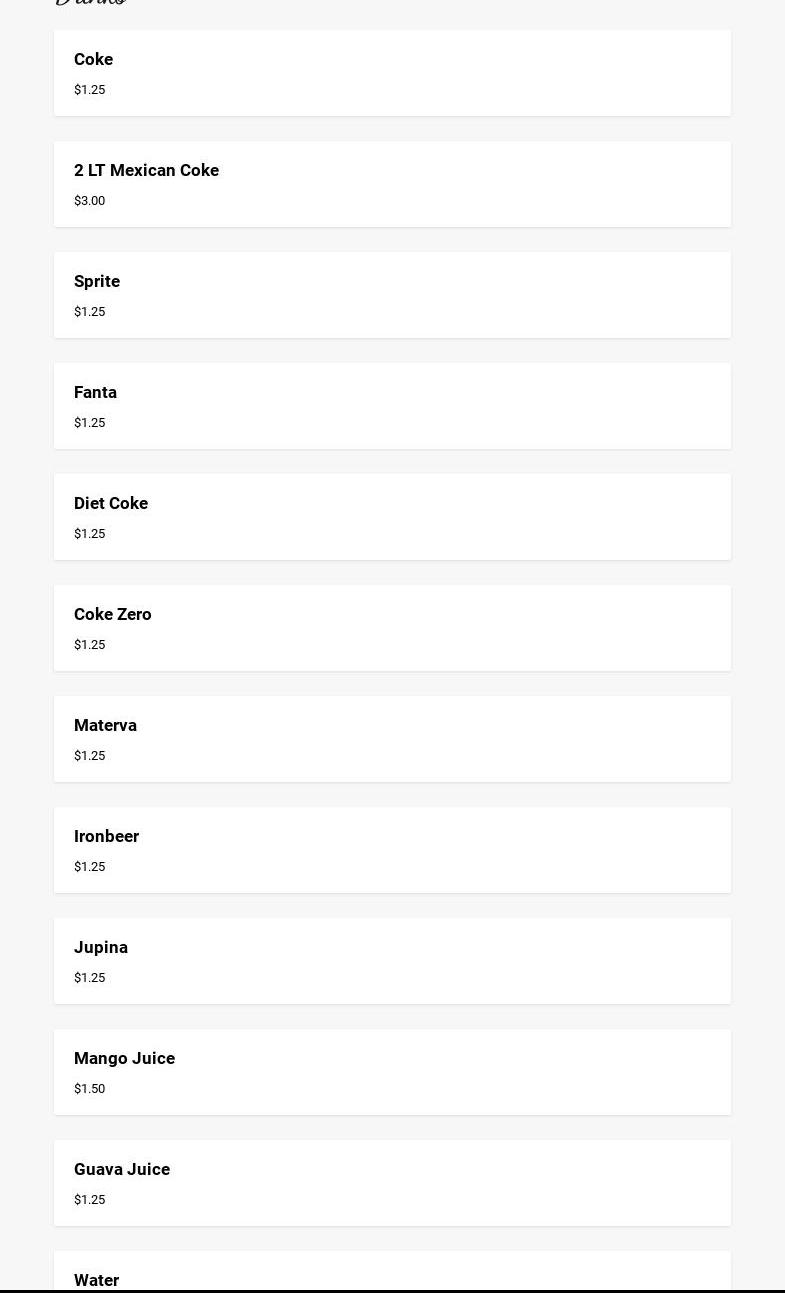The height and width of the screenshot is (1293, 785).
Task: Open the Guava Juice item
Action: [122, 1170]
